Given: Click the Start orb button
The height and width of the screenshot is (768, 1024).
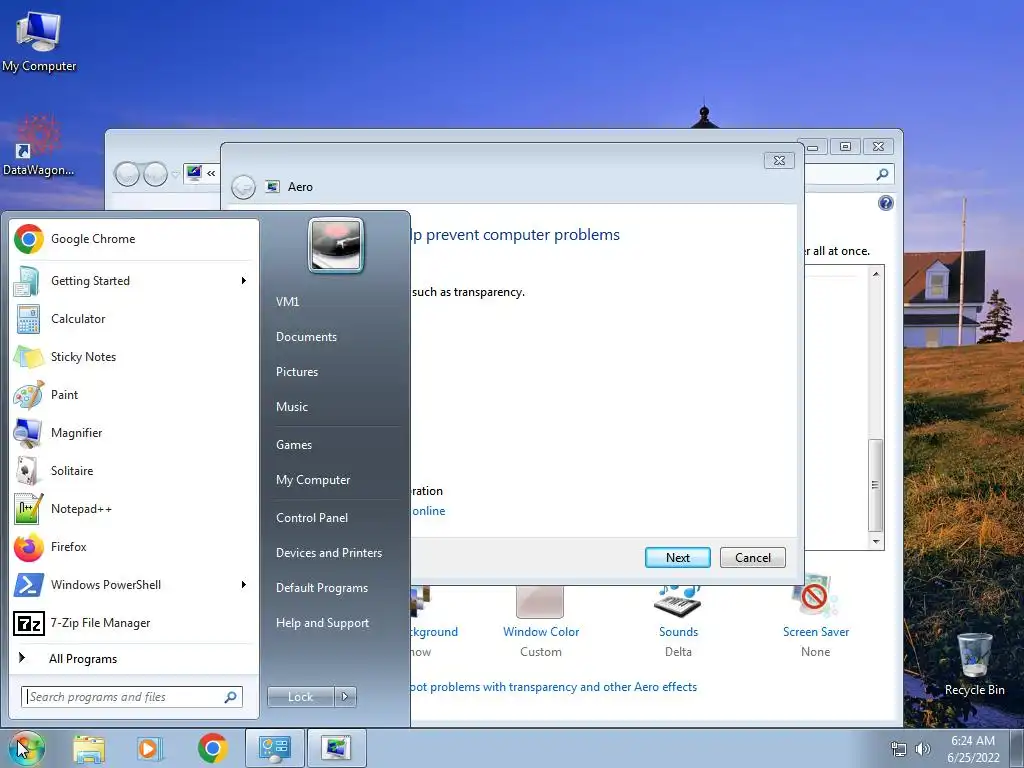Looking at the screenshot, I should tap(27, 748).
